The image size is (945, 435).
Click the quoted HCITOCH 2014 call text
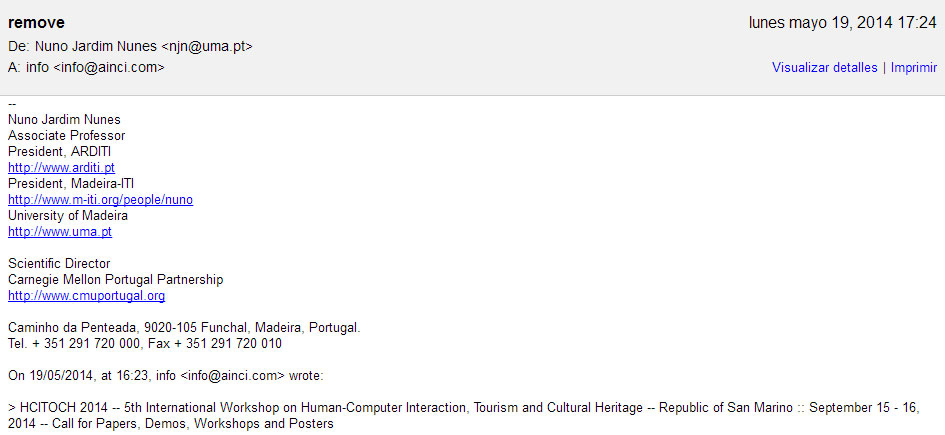click(464, 416)
